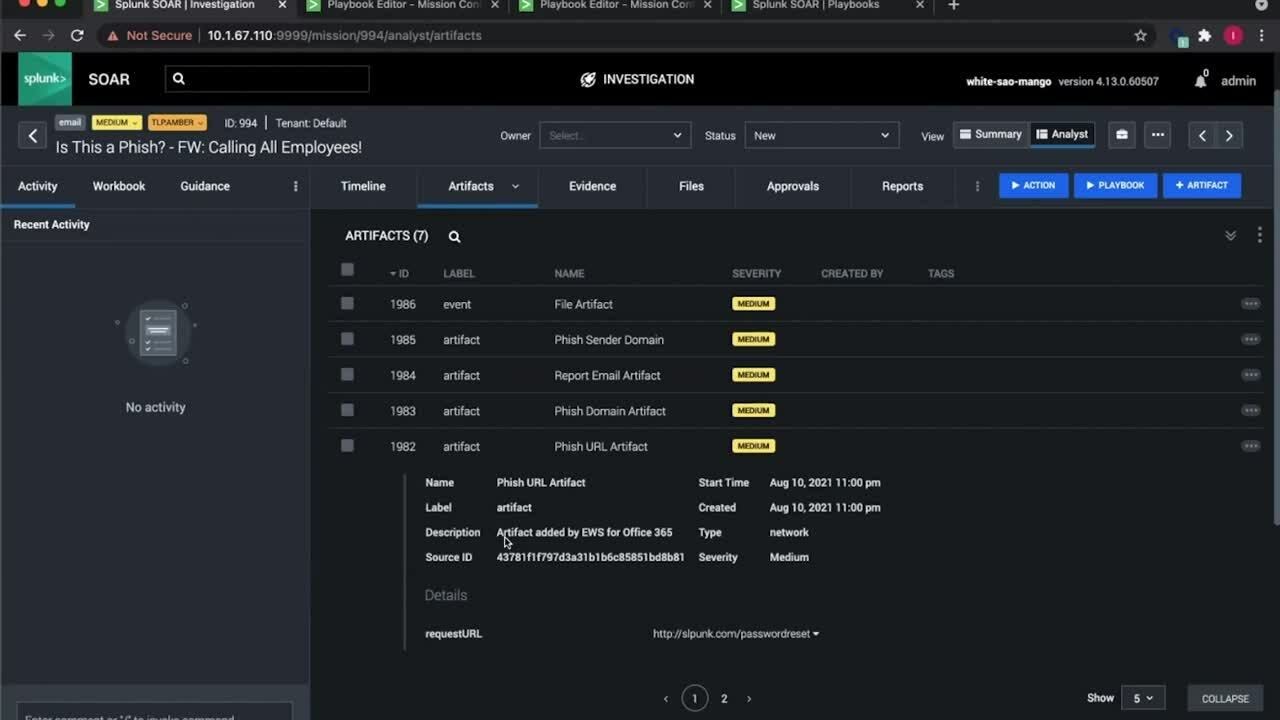Open a new browser tab
Image resolution: width=1280 pixels, height=720 pixels.
coord(953,6)
